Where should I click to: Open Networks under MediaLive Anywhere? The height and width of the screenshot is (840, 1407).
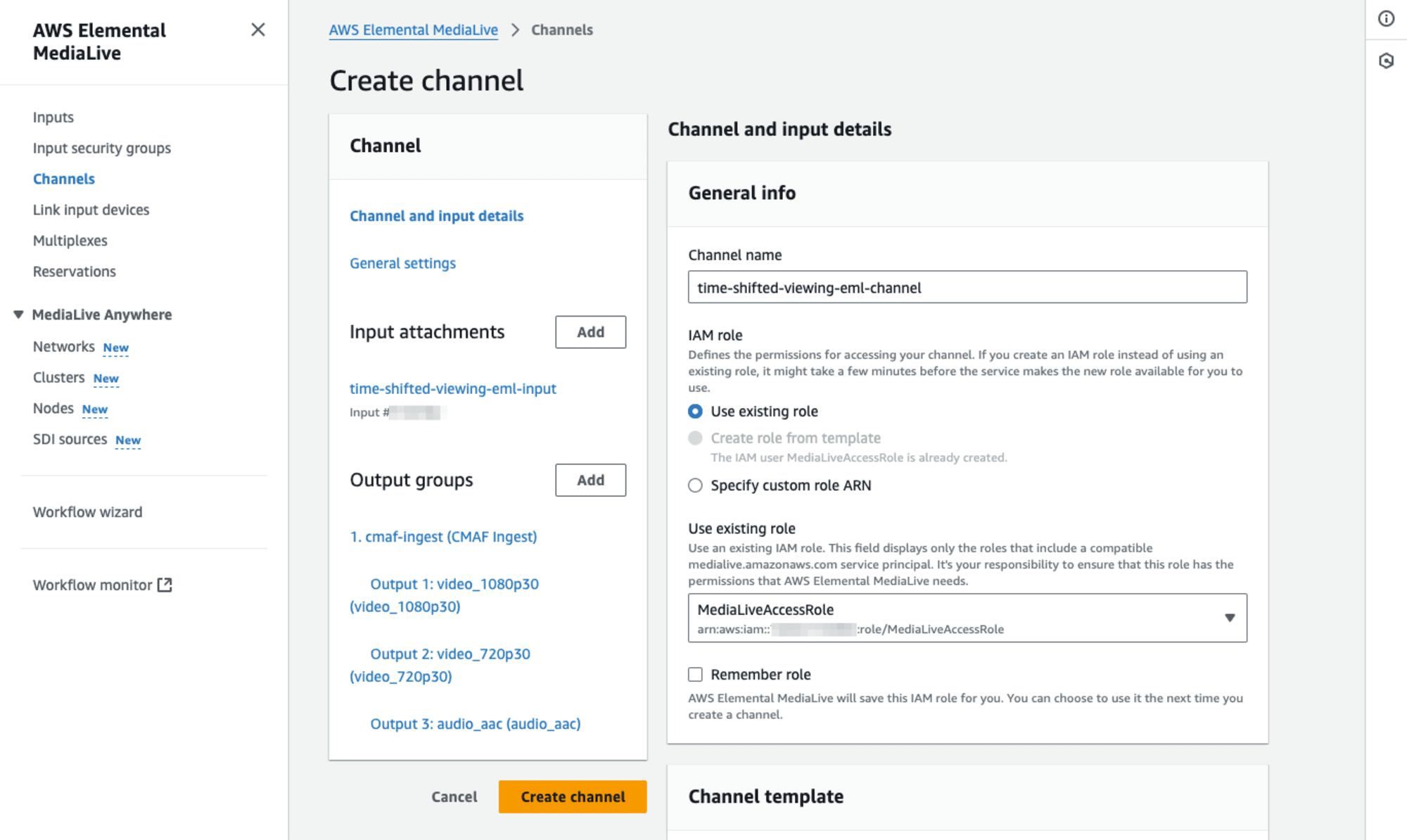[x=64, y=347]
